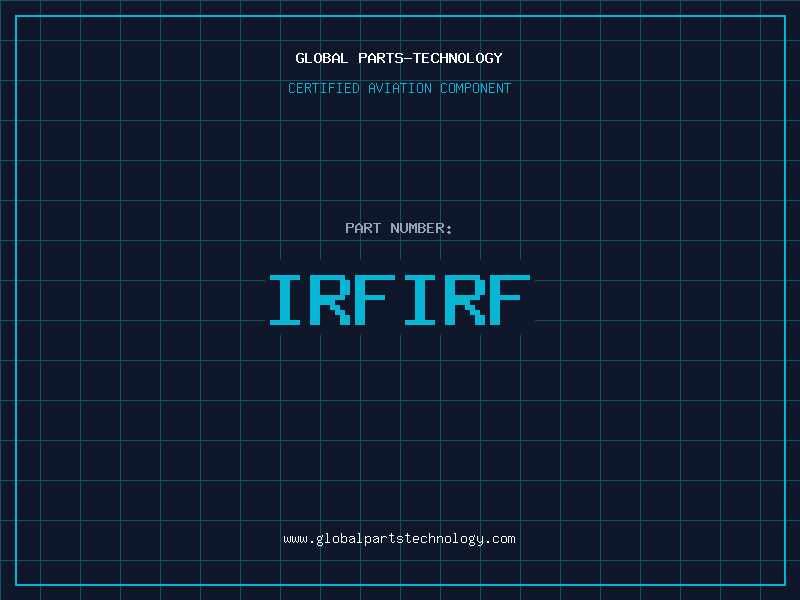Click the PART NUMBER: label
Viewport: 800px width, 600px height.
[x=399, y=228]
